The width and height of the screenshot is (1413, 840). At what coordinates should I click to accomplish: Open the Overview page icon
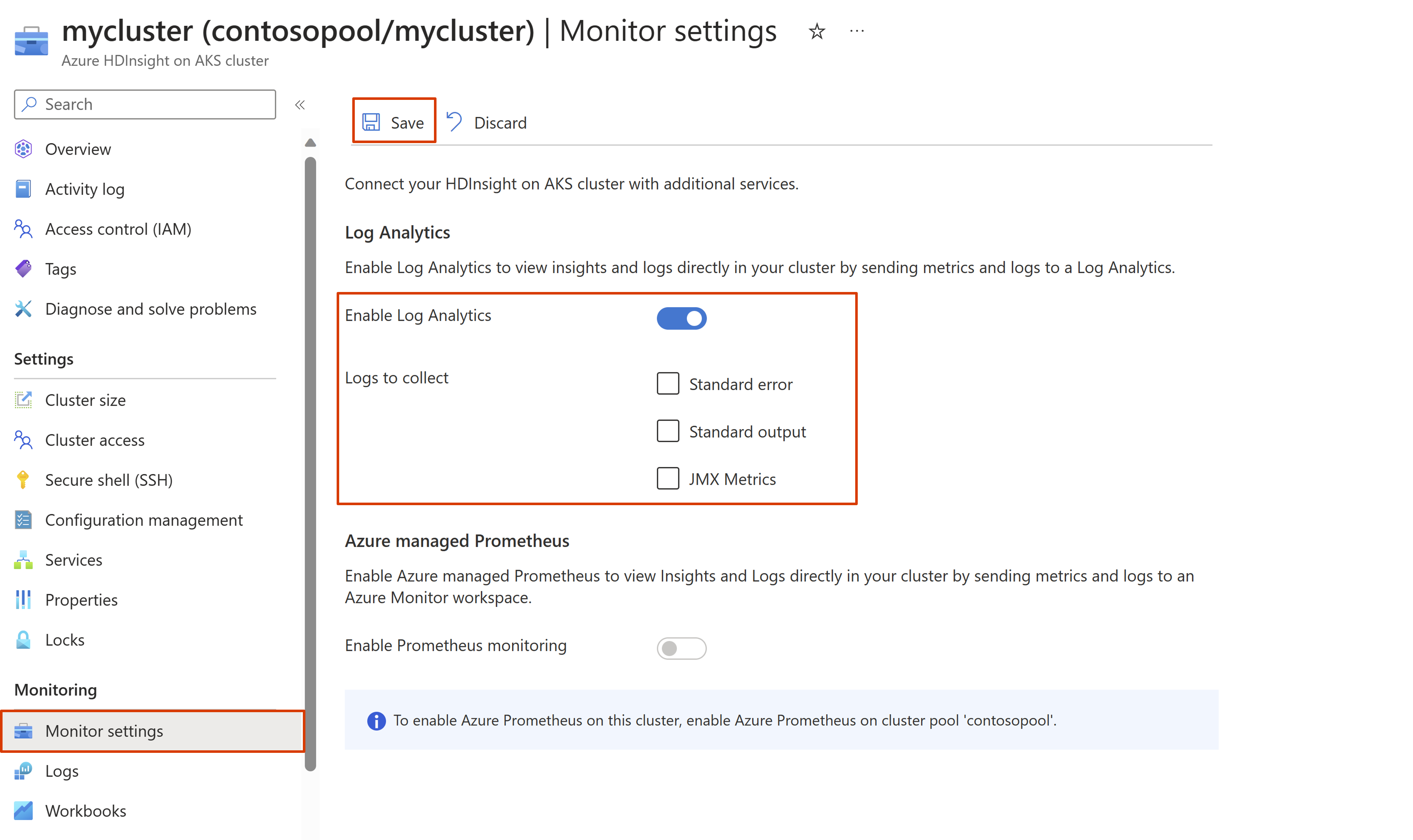(x=23, y=149)
